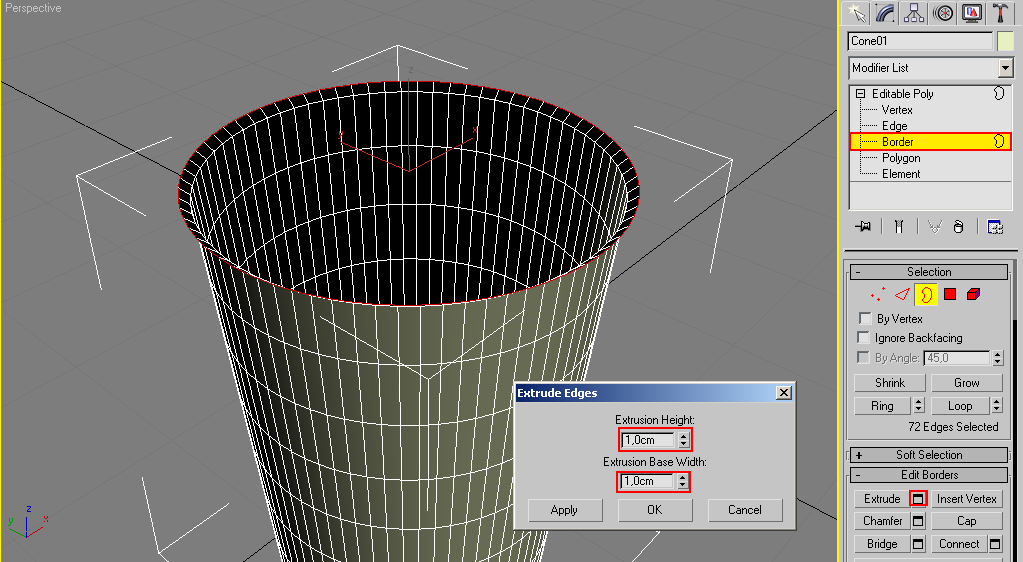Select Element in the modifier stack
Image resolution: width=1023 pixels, height=562 pixels.
pyautogui.click(x=901, y=174)
